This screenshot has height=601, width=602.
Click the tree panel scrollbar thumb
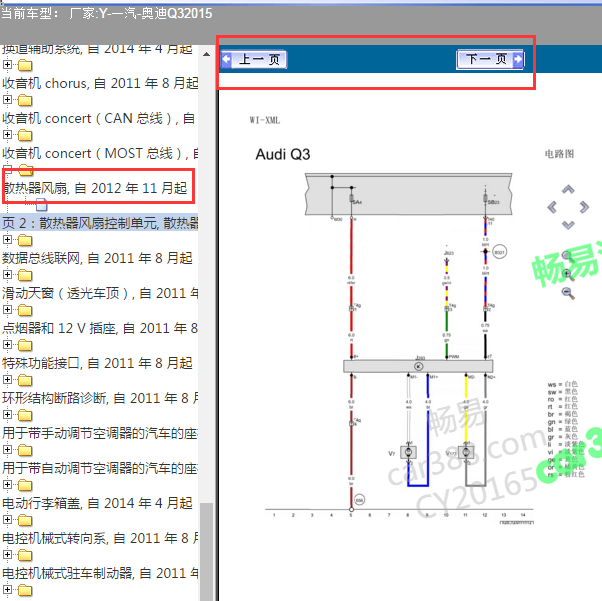click(x=207, y=551)
